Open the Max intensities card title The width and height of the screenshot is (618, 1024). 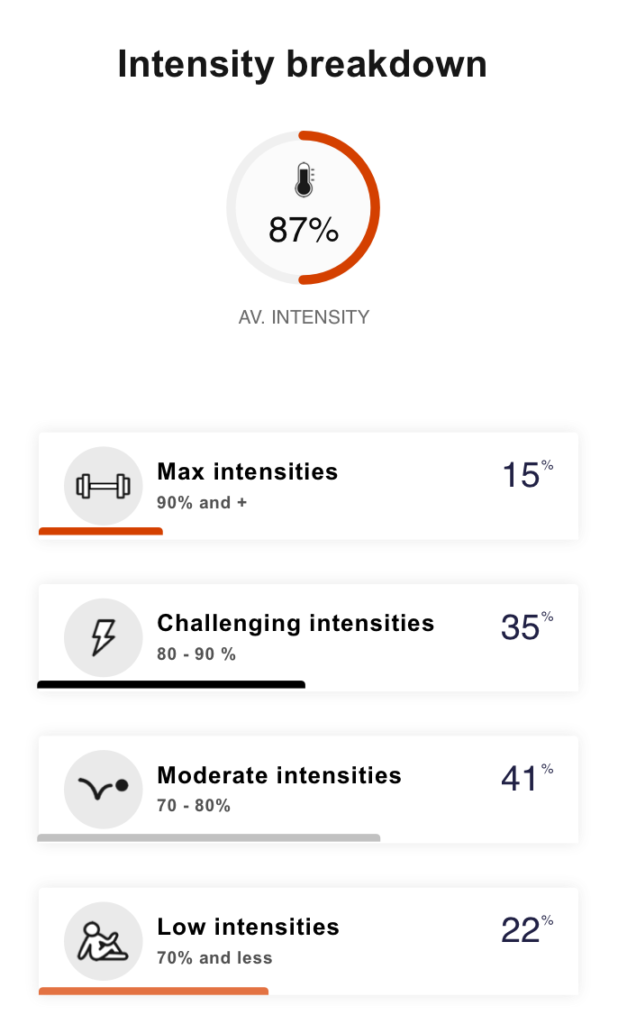[x=247, y=472]
